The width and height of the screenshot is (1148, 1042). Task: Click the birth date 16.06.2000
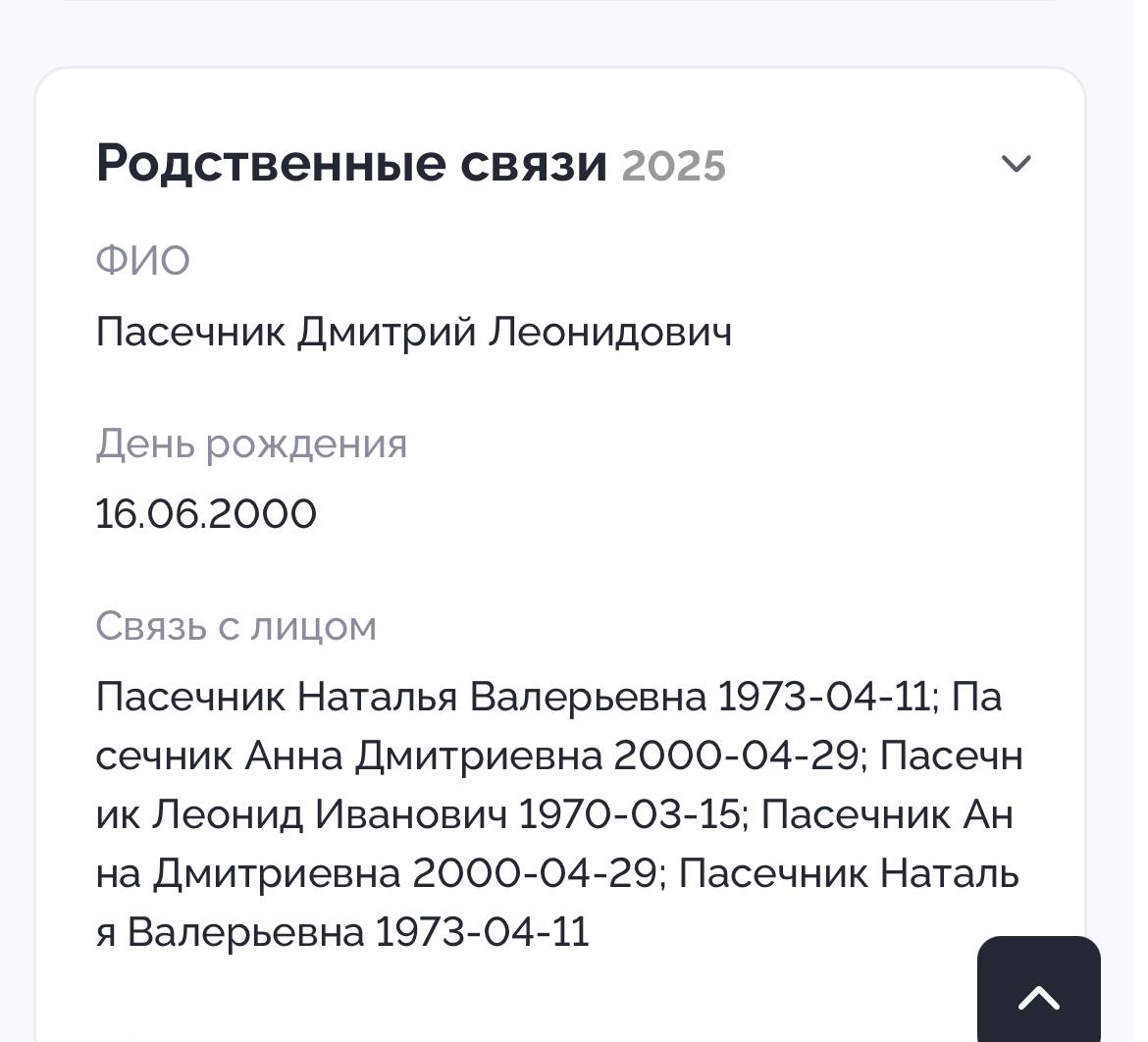coord(206,512)
